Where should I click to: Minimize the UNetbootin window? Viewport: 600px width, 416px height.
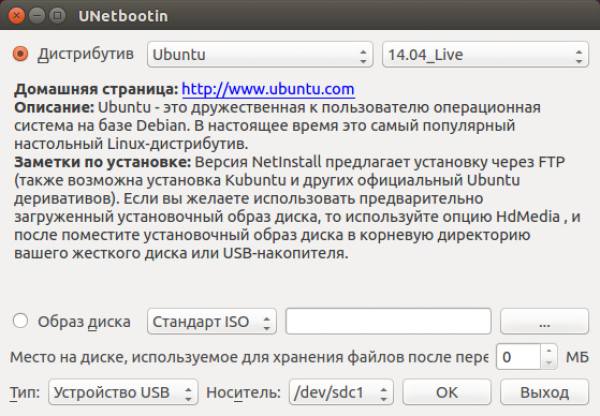37,16
